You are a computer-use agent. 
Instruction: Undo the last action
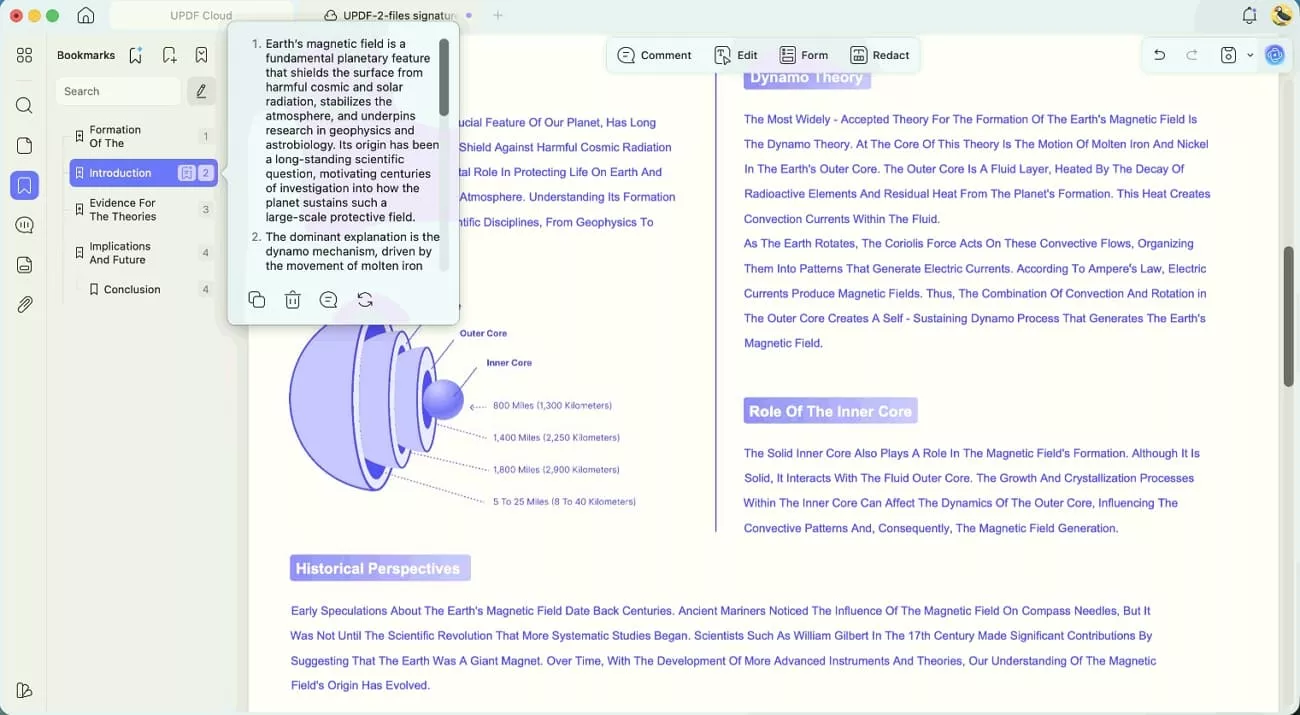1159,55
